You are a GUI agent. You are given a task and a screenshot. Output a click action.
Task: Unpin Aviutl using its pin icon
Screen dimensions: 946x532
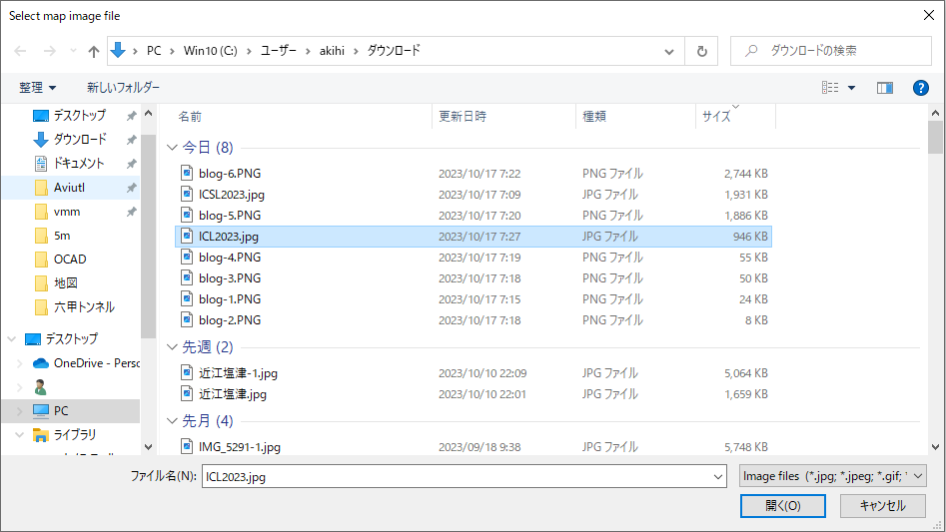click(x=131, y=188)
